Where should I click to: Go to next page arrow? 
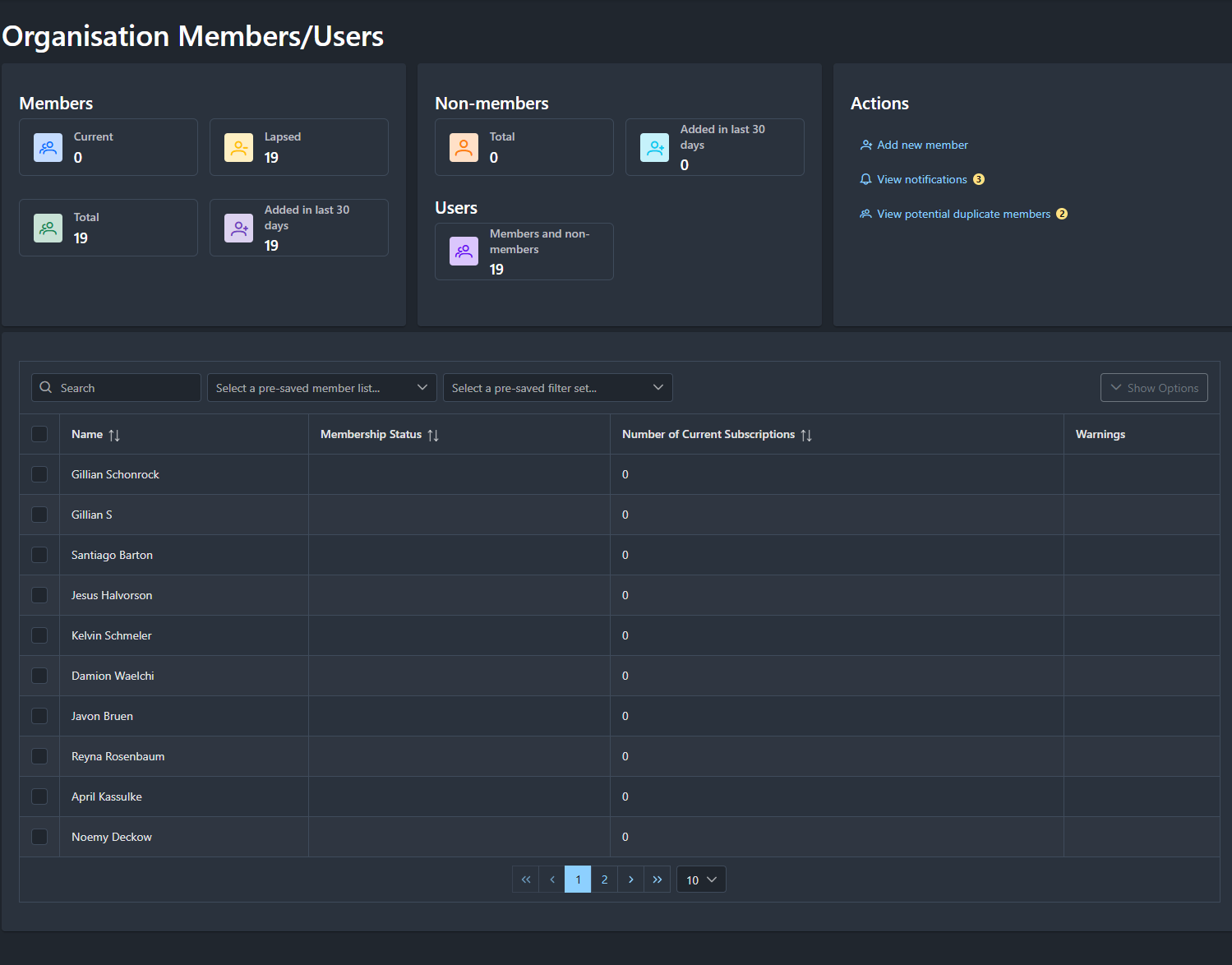tap(630, 880)
